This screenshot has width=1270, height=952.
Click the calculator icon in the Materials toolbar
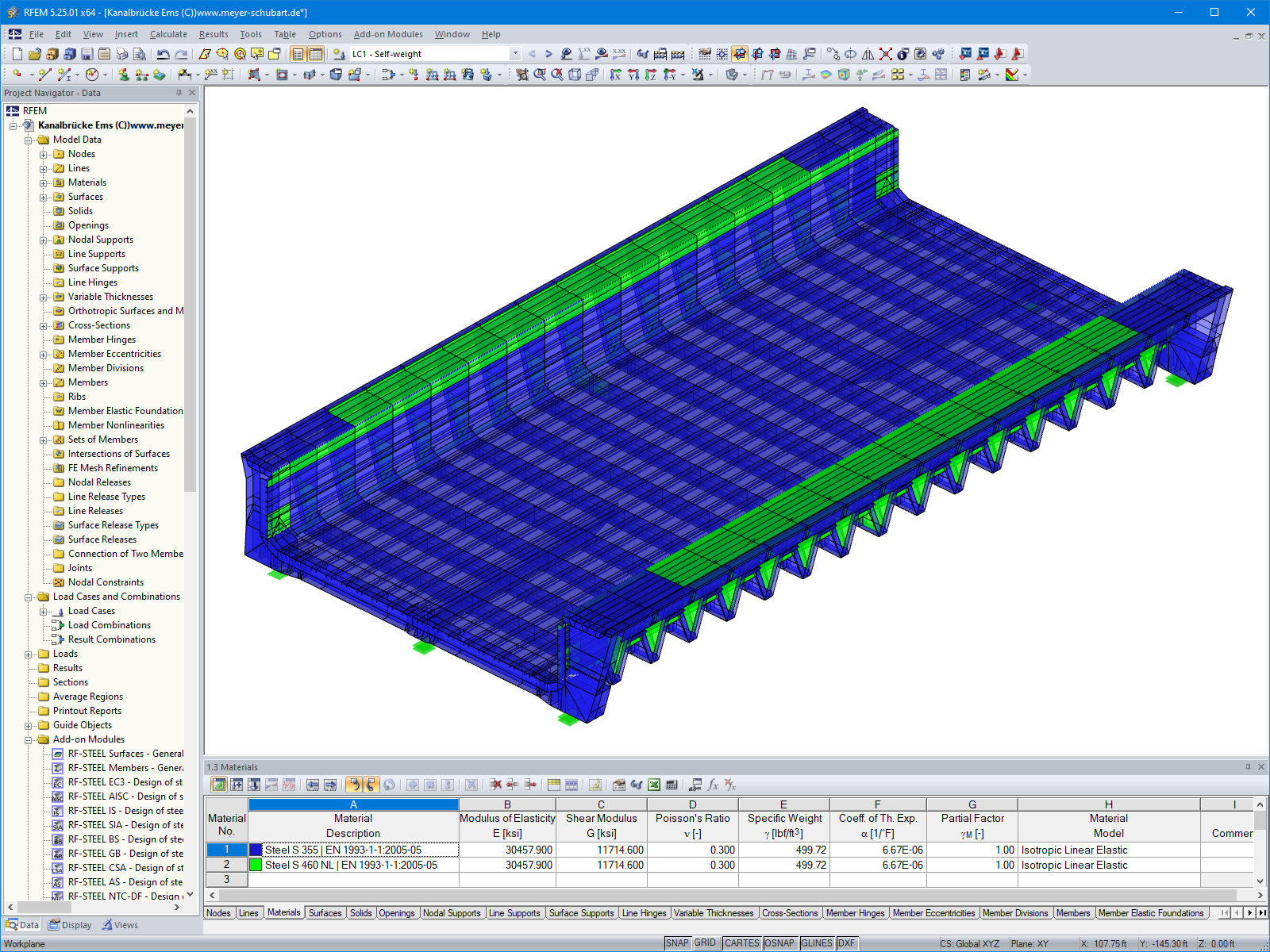(x=672, y=785)
